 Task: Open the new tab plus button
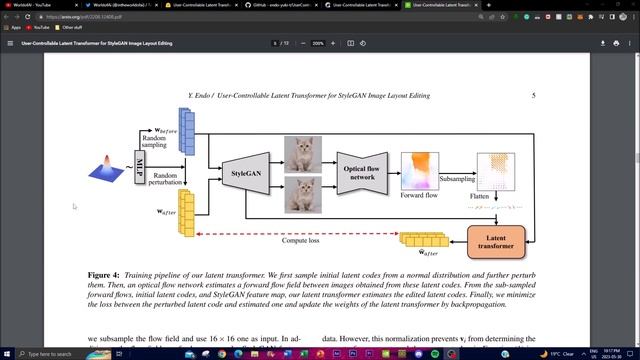click(x=489, y=5)
